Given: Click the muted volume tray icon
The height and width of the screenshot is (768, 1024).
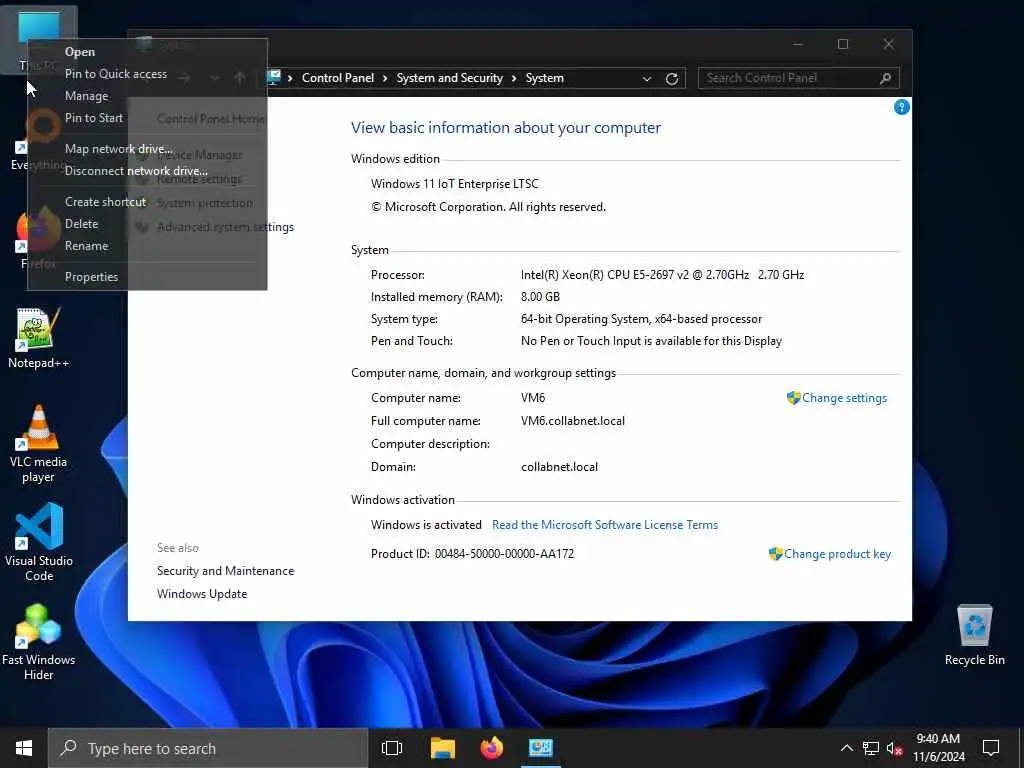Looking at the screenshot, I should coord(895,748).
